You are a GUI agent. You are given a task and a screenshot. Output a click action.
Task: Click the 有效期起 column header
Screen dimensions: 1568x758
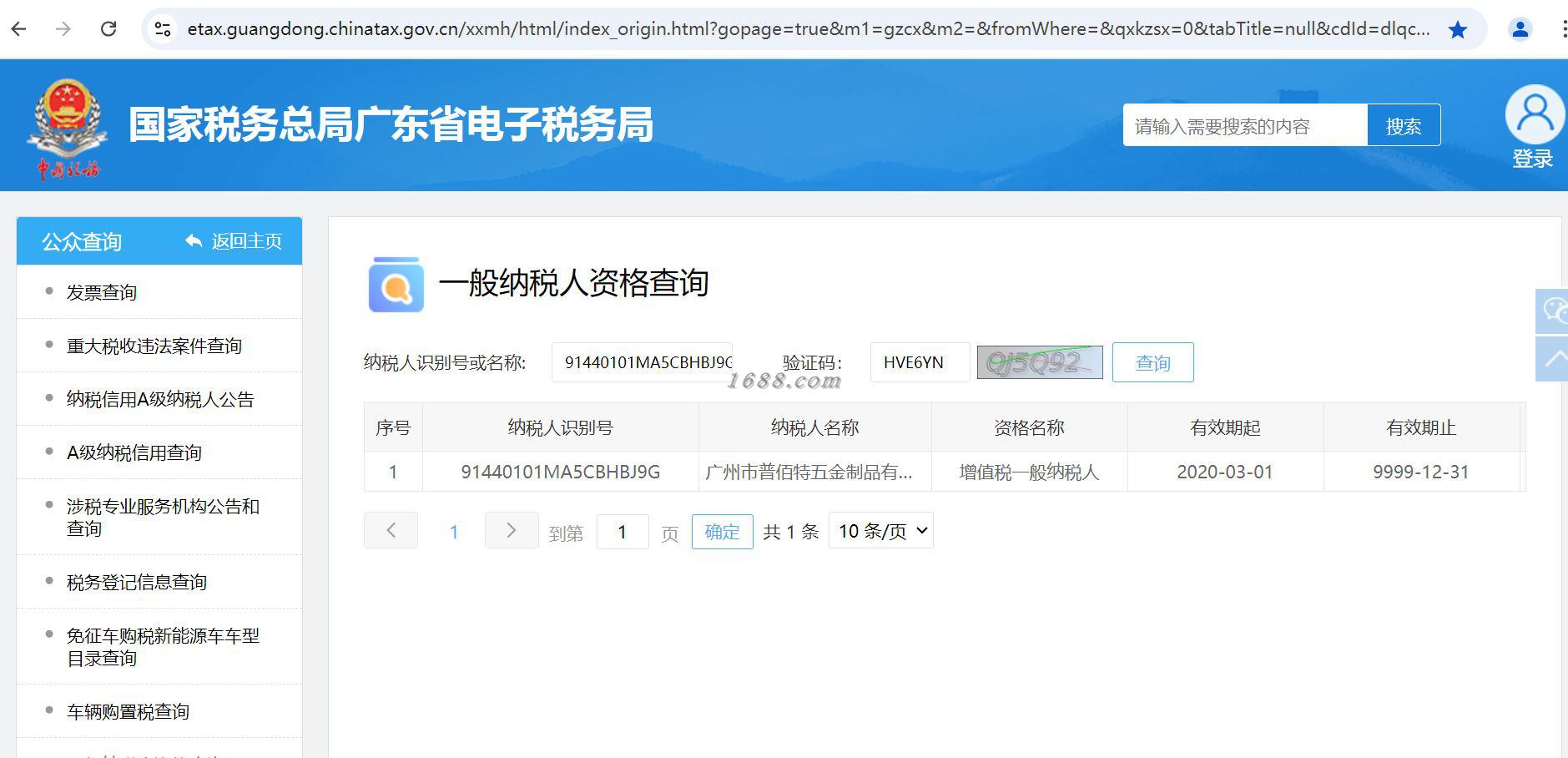click(x=1225, y=427)
